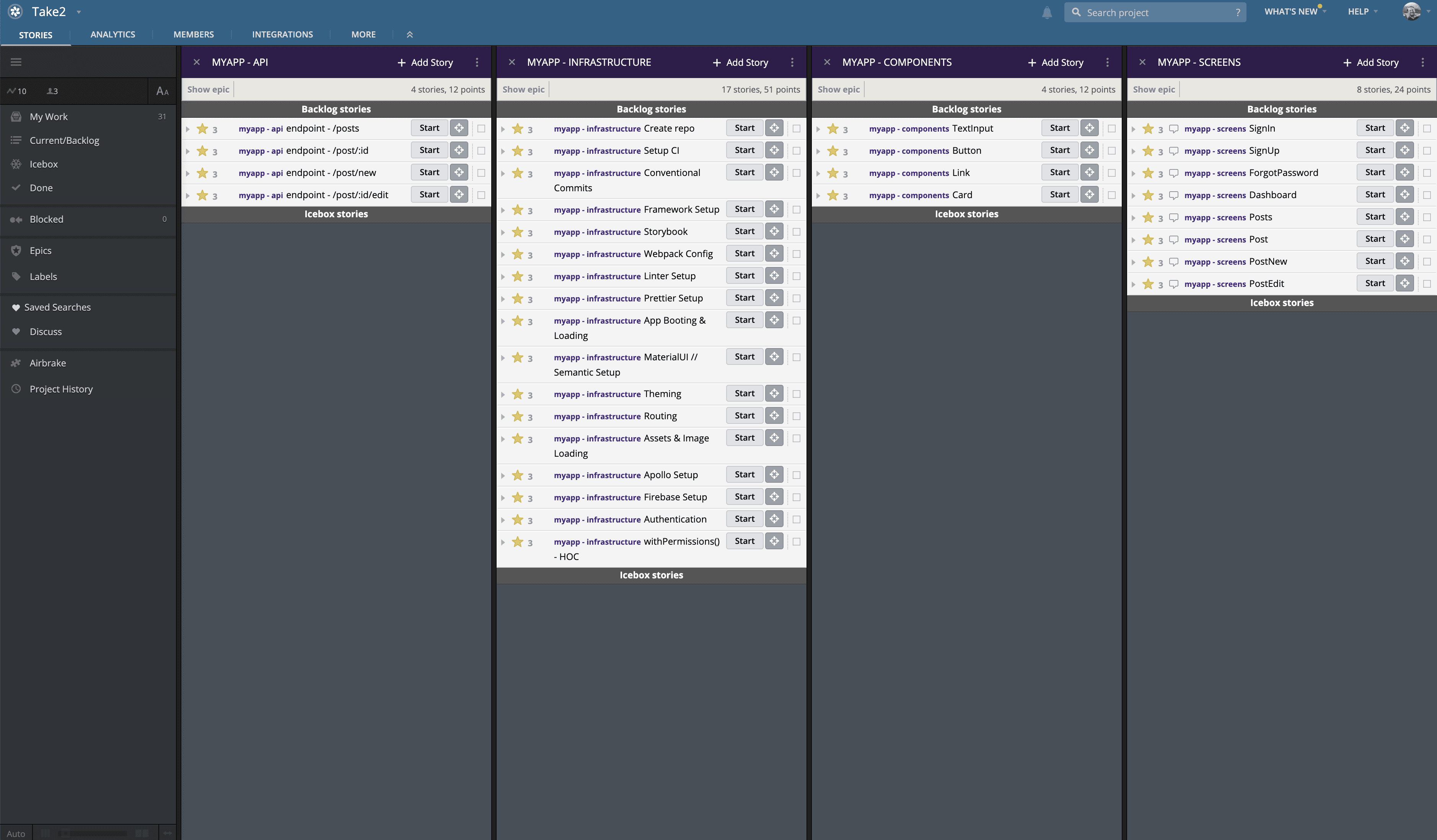
Task: Open the notifications bell
Action: pos(1047,13)
